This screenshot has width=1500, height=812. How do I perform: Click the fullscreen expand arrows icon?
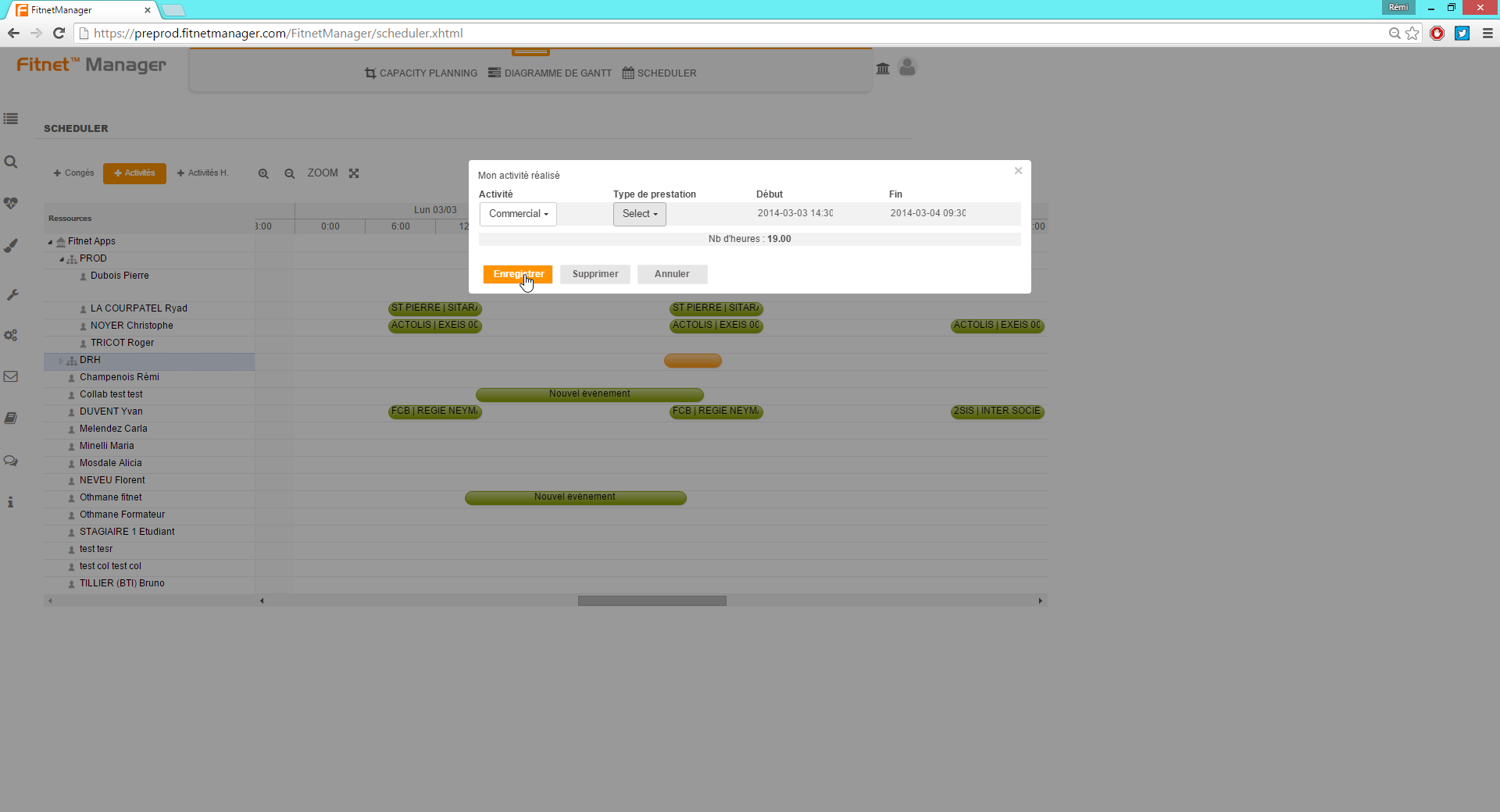354,173
